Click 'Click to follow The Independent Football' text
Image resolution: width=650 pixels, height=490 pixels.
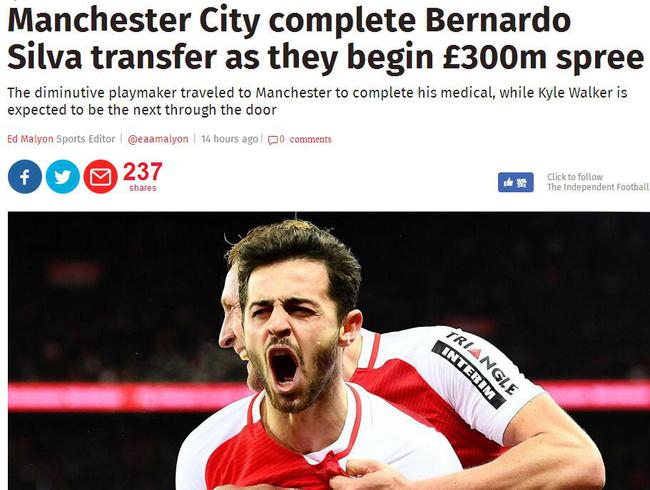coord(598,182)
